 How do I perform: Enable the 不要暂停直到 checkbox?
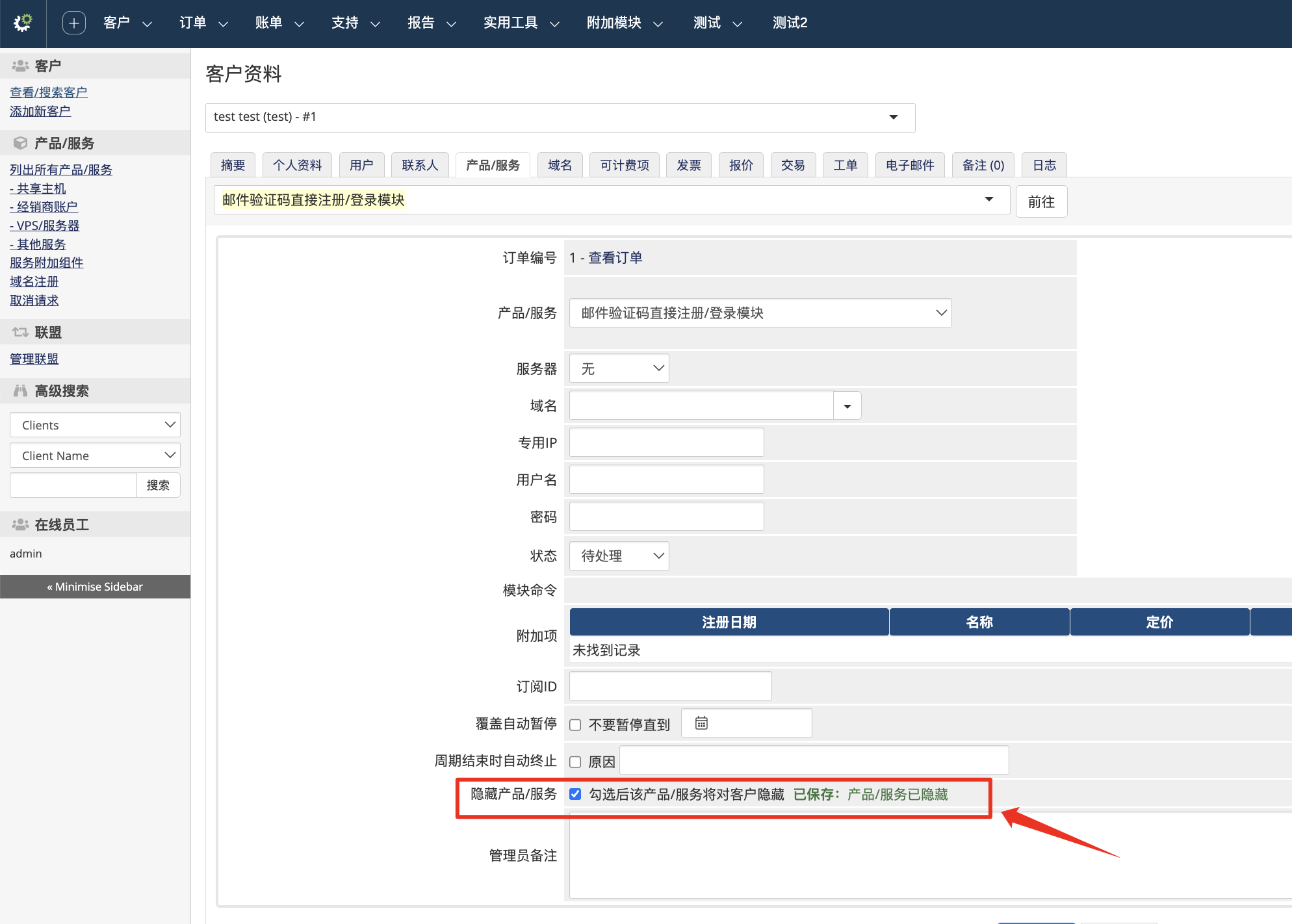[x=575, y=725]
